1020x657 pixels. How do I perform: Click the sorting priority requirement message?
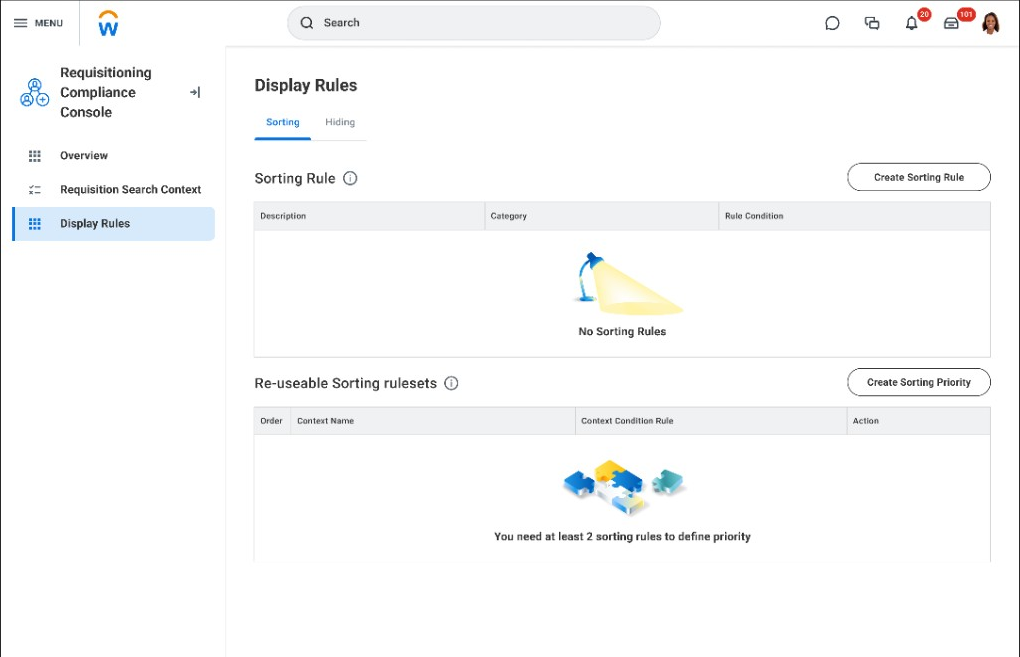pyautogui.click(x=622, y=537)
